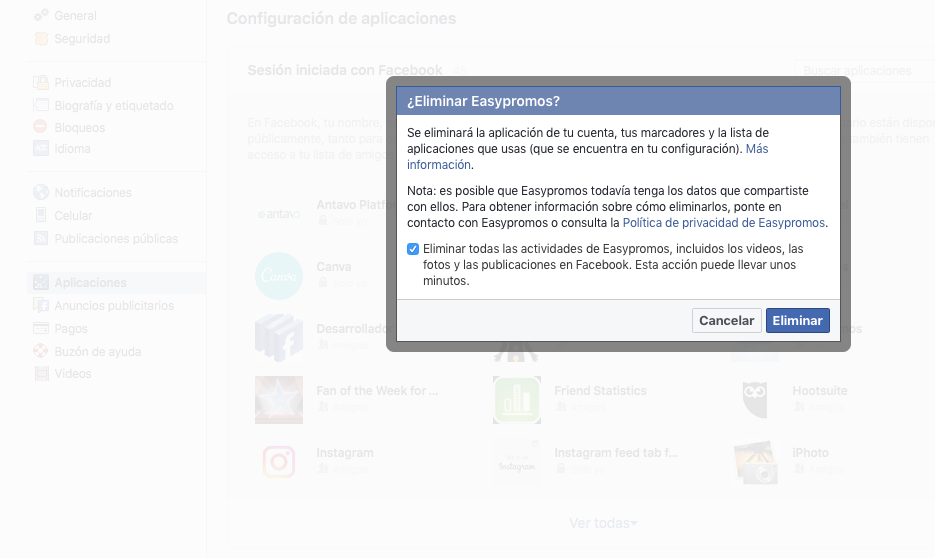This screenshot has height=558, width=935.
Task: Open Videos settings in sidebar
Action: click(73, 374)
